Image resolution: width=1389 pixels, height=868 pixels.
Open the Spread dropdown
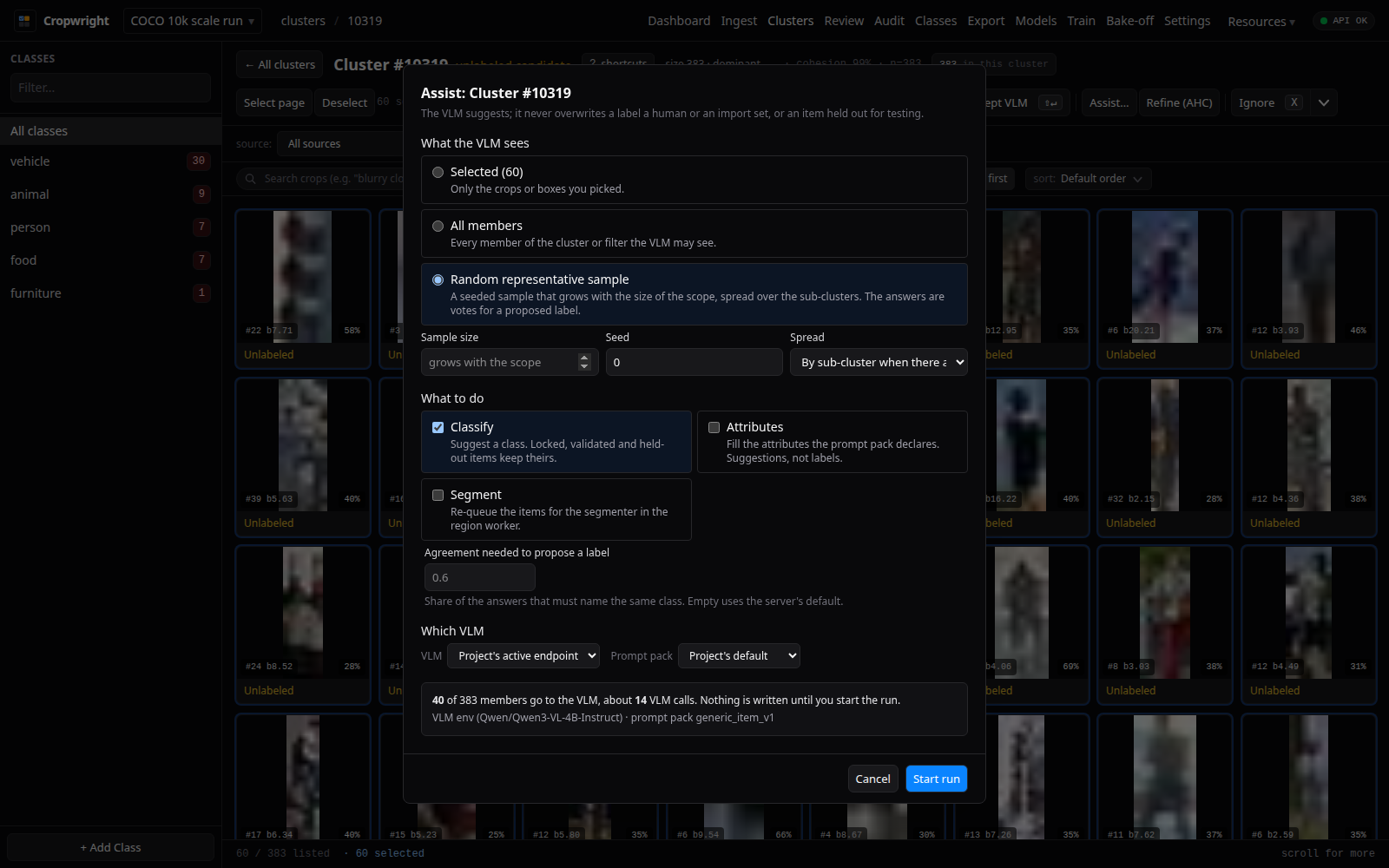pos(879,362)
